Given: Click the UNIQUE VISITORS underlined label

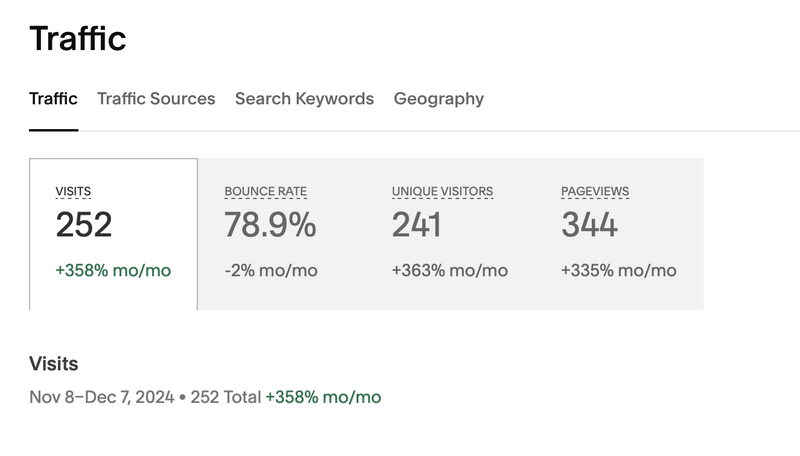Looking at the screenshot, I should (x=442, y=191).
